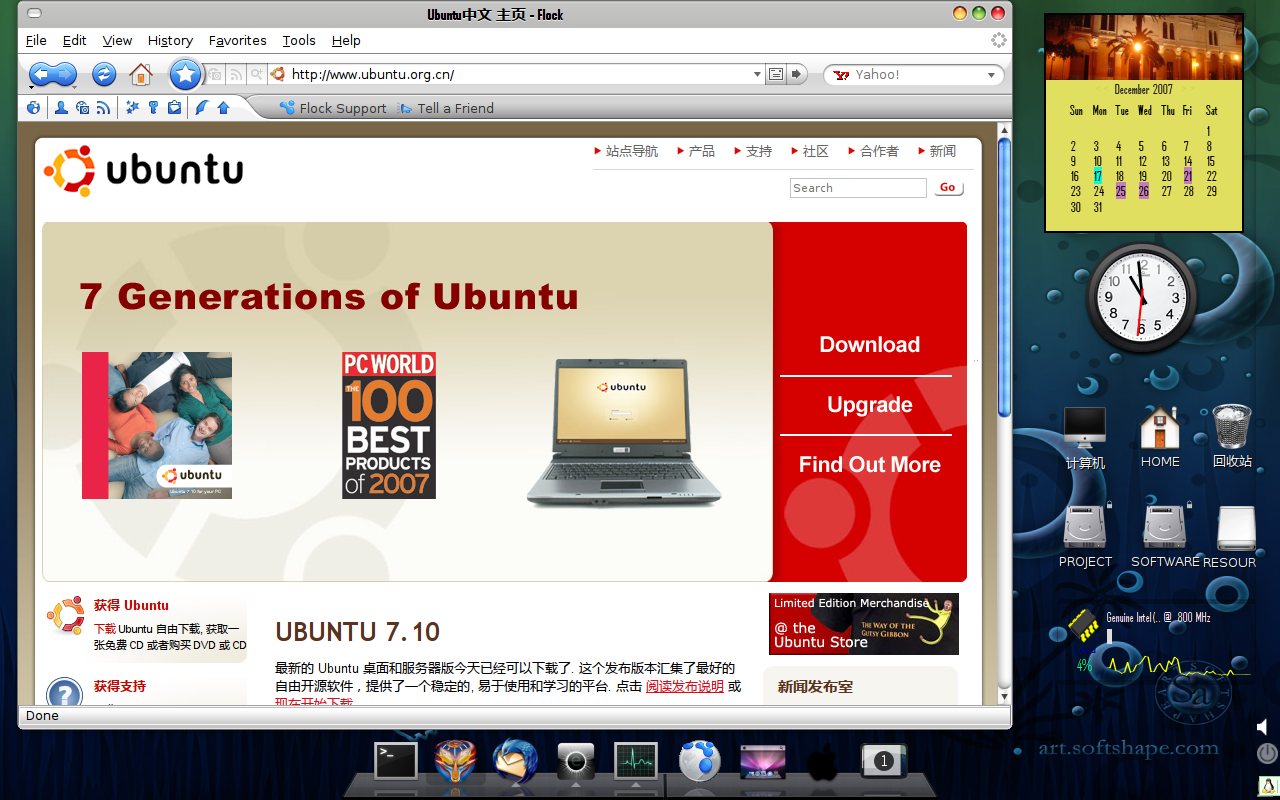
Task: Open the Media Bar camera icon in Flock toolbar
Action: [x=82, y=108]
